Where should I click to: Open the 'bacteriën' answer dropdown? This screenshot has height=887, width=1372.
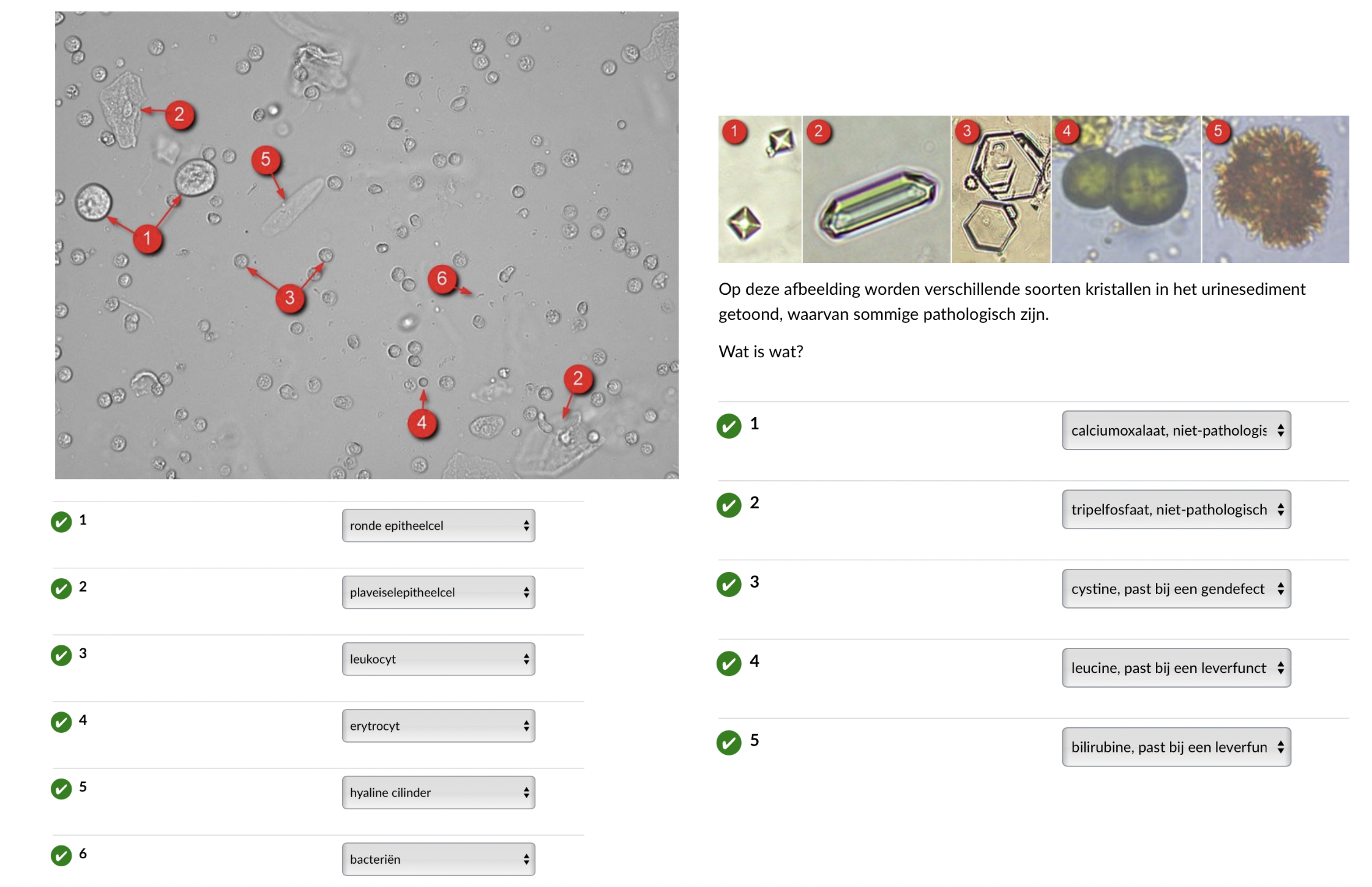438,859
